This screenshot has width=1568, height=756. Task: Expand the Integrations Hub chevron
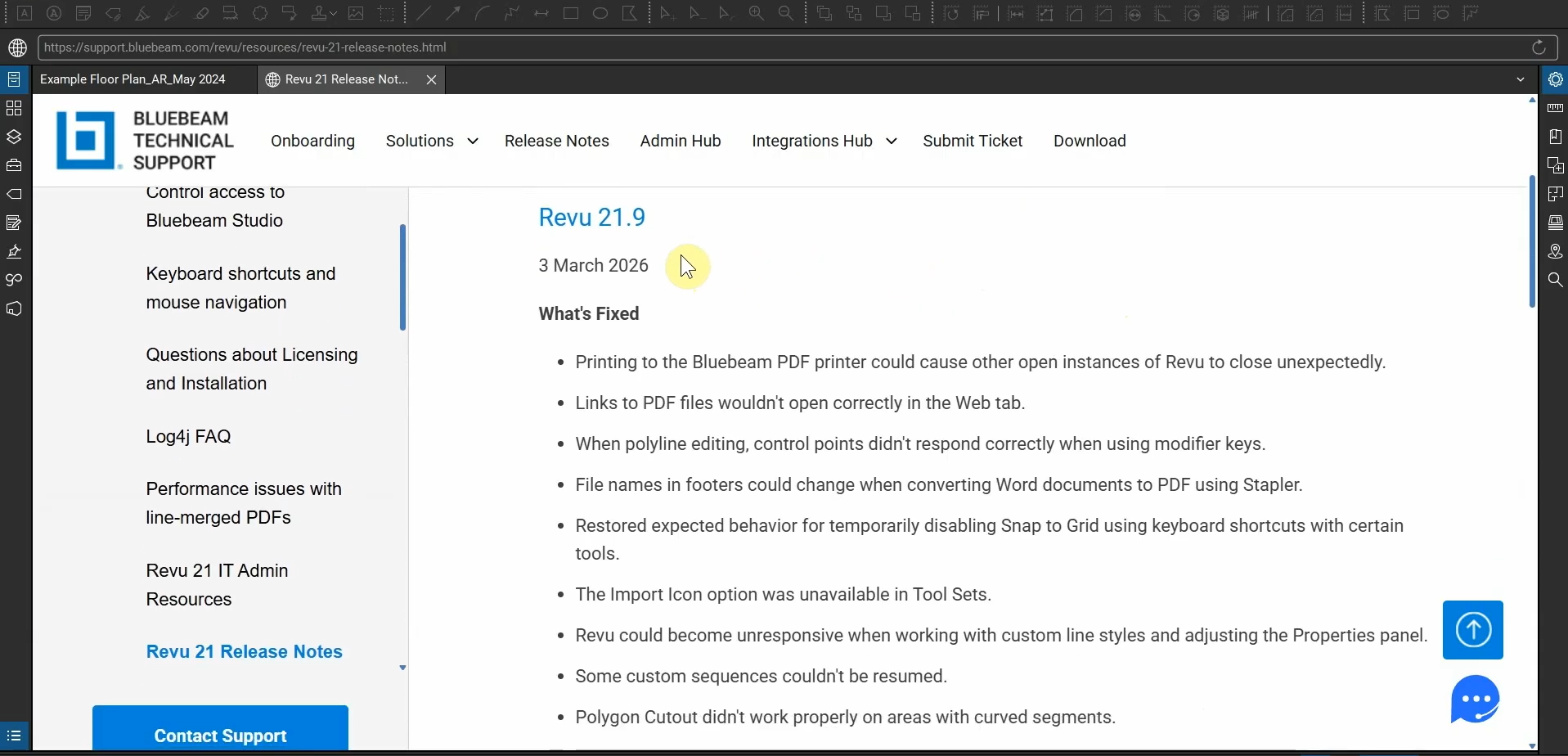click(892, 142)
